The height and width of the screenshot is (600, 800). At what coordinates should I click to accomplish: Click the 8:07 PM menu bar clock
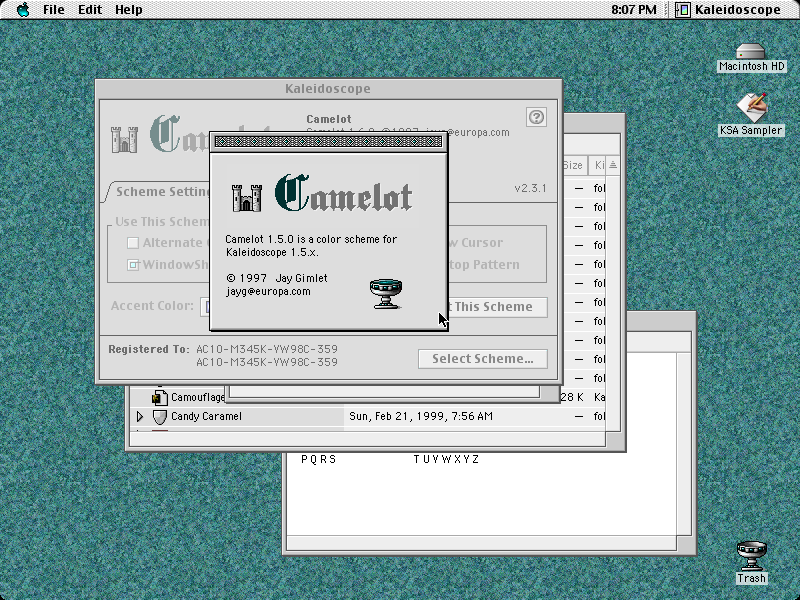pyautogui.click(x=634, y=10)
